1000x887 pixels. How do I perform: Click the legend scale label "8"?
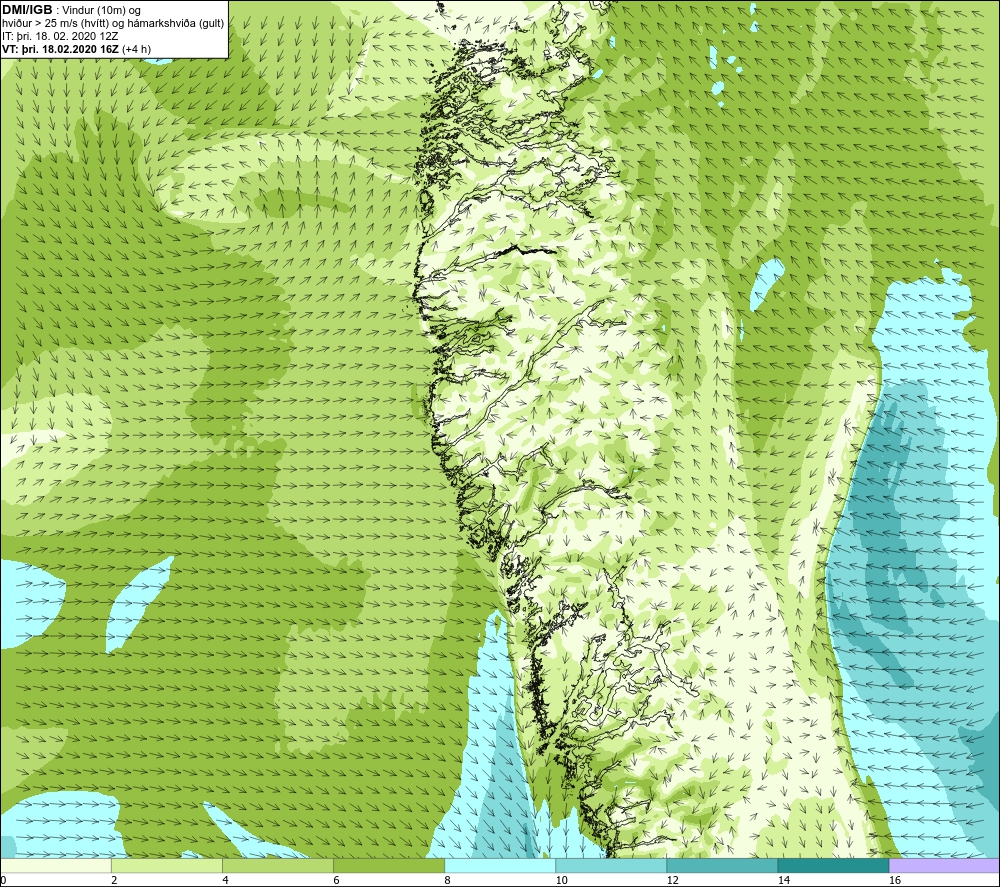447,881
